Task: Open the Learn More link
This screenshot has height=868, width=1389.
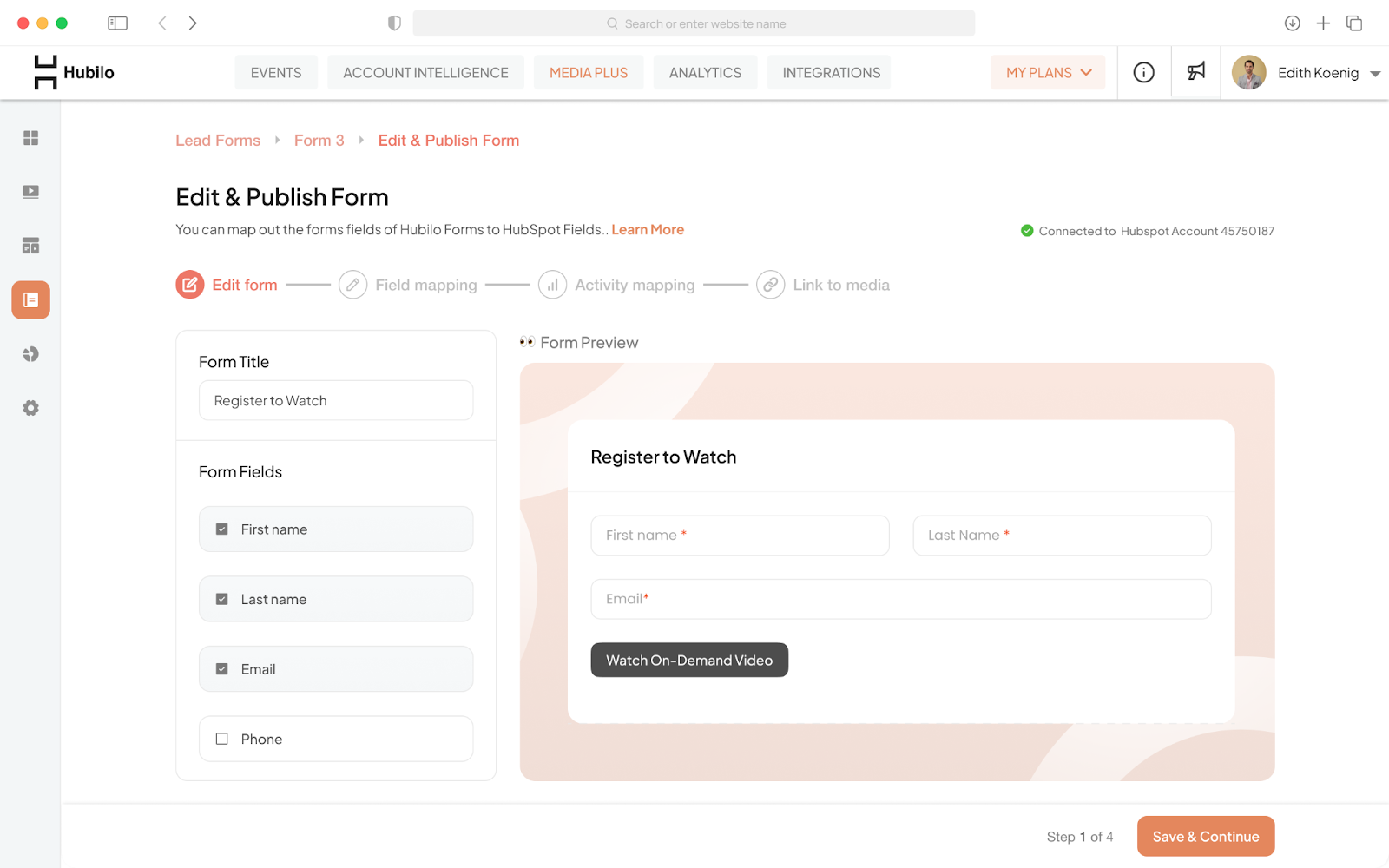Action: [x=648, y=230]
